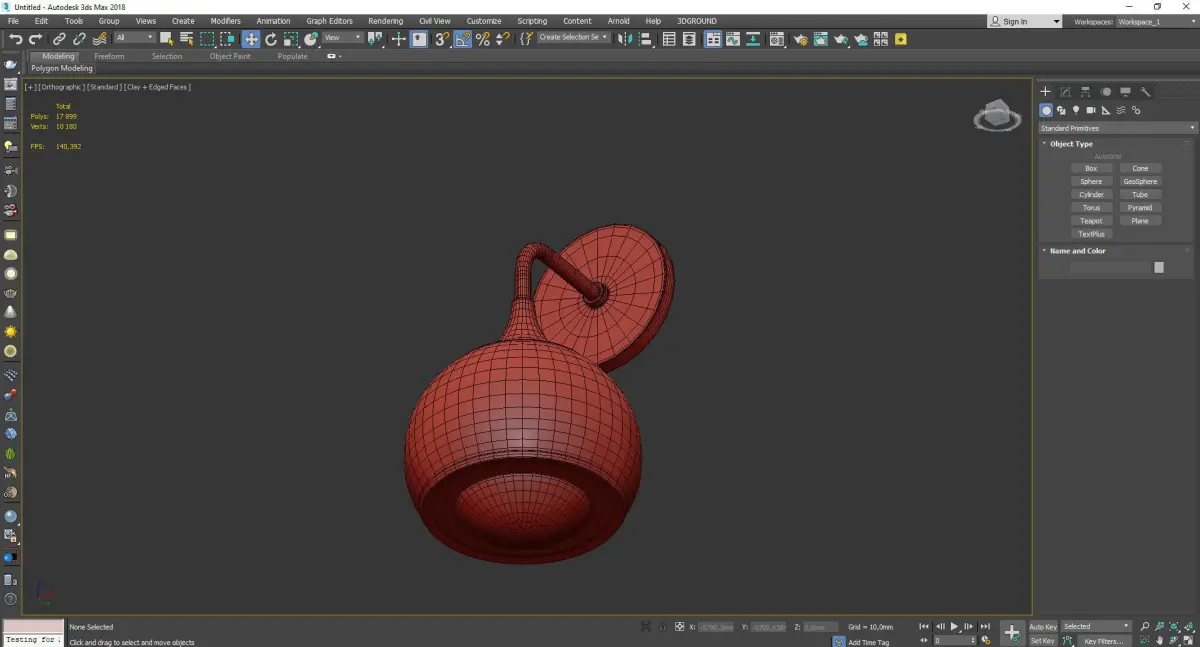The image size is (1200, 647).
Task: Open the Modifiers menu
Action: 225,21
